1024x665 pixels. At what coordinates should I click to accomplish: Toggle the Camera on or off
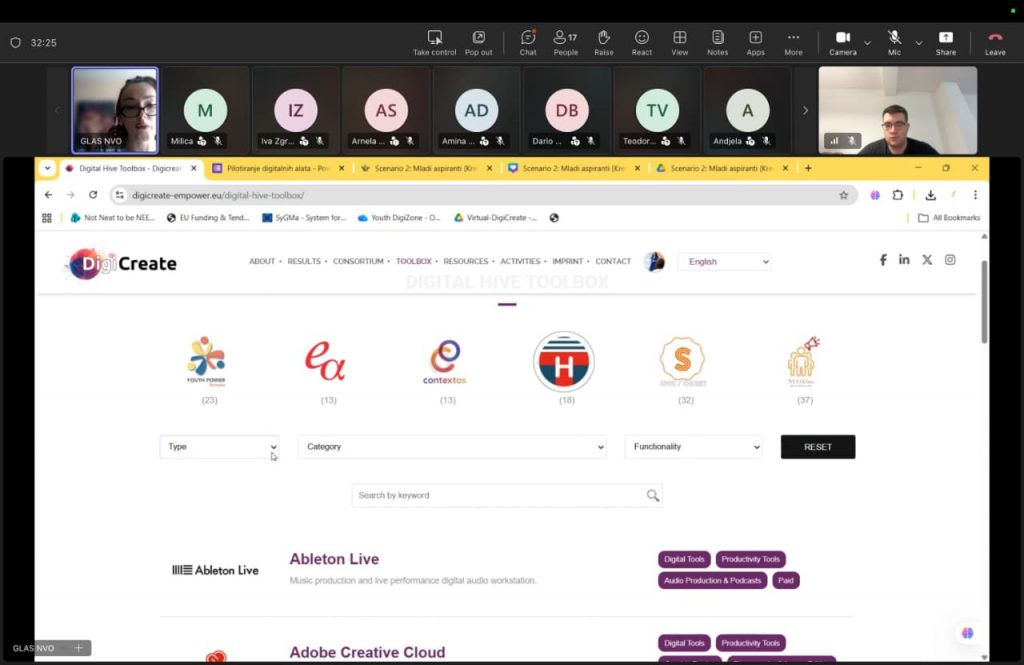(842, 39)
